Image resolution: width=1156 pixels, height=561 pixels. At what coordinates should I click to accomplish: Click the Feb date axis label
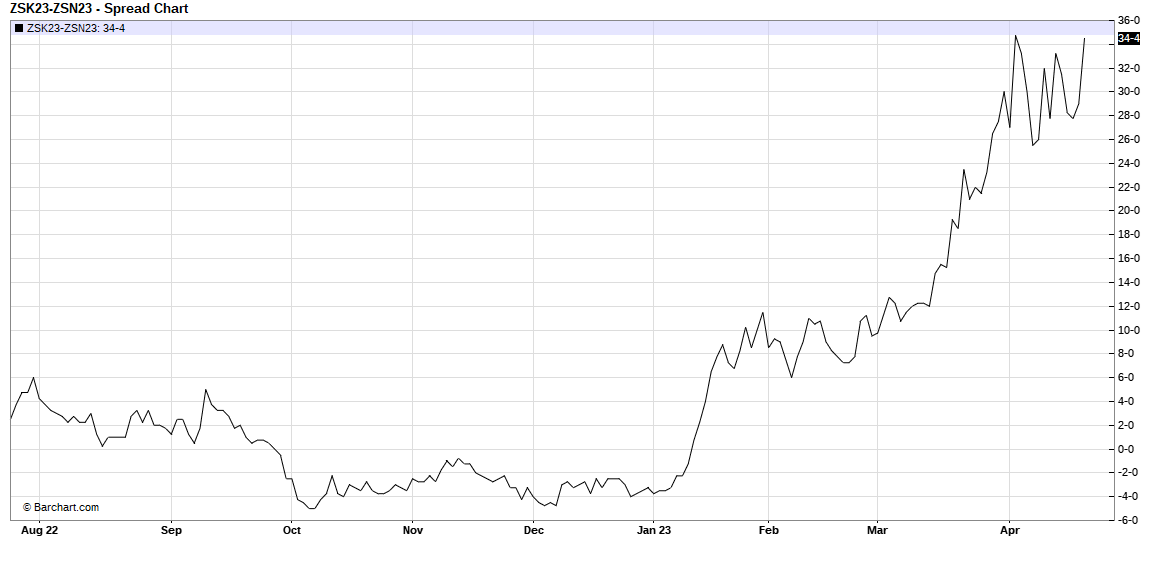point(768,530)
